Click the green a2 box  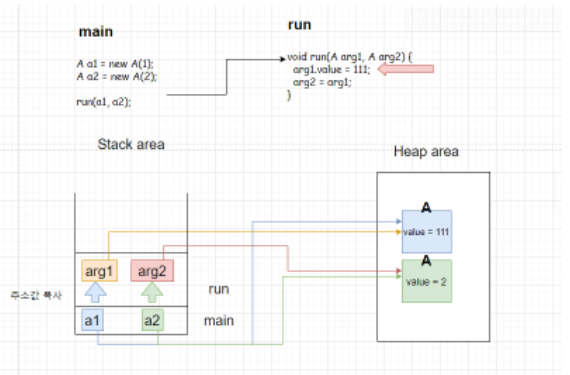point(153,320)
